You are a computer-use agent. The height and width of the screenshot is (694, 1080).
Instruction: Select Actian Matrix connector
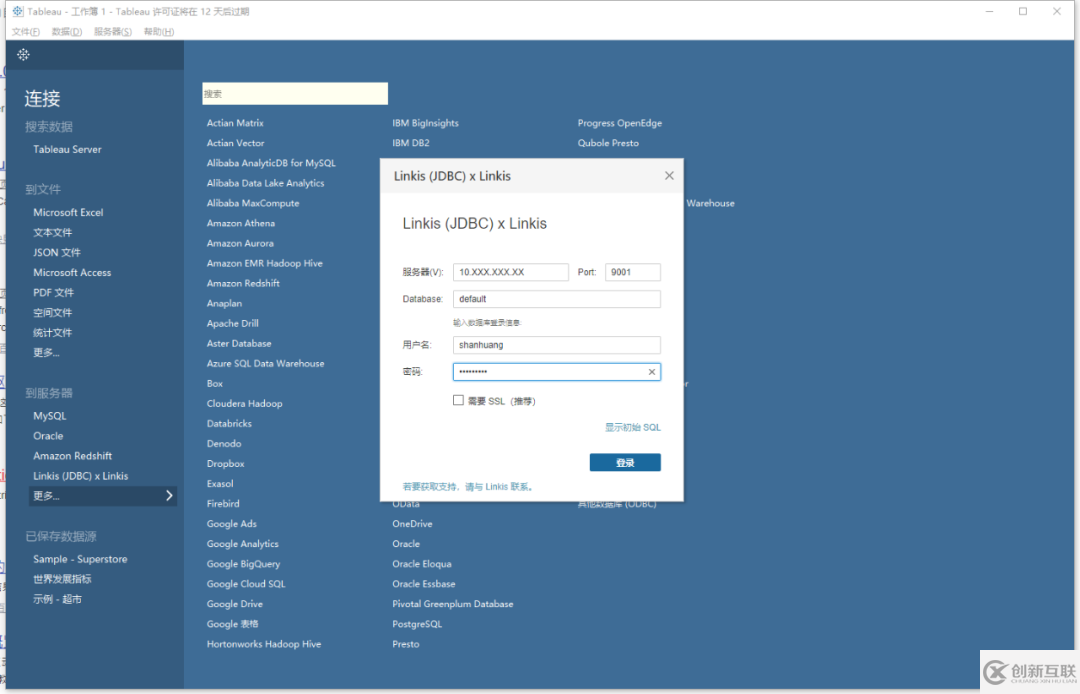(x=235, y=123)
